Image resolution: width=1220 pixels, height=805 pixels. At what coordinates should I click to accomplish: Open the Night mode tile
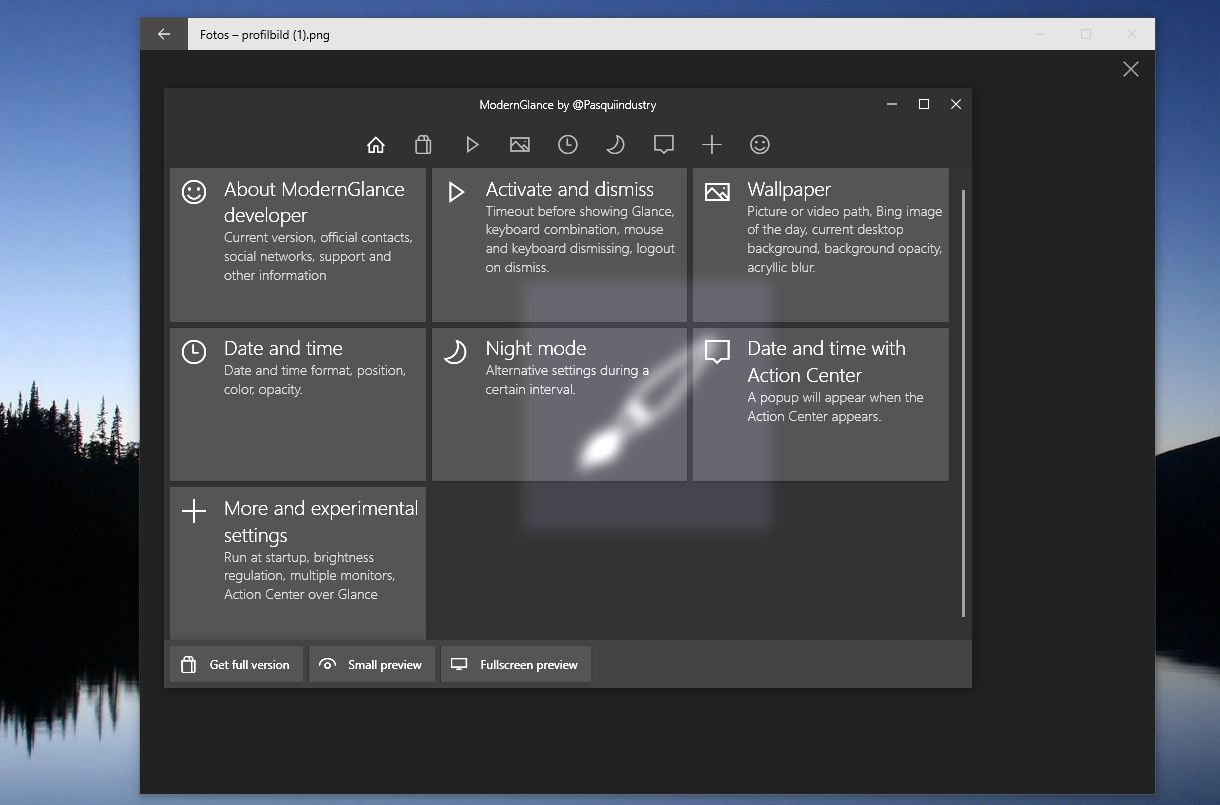[x=559, y=404]
